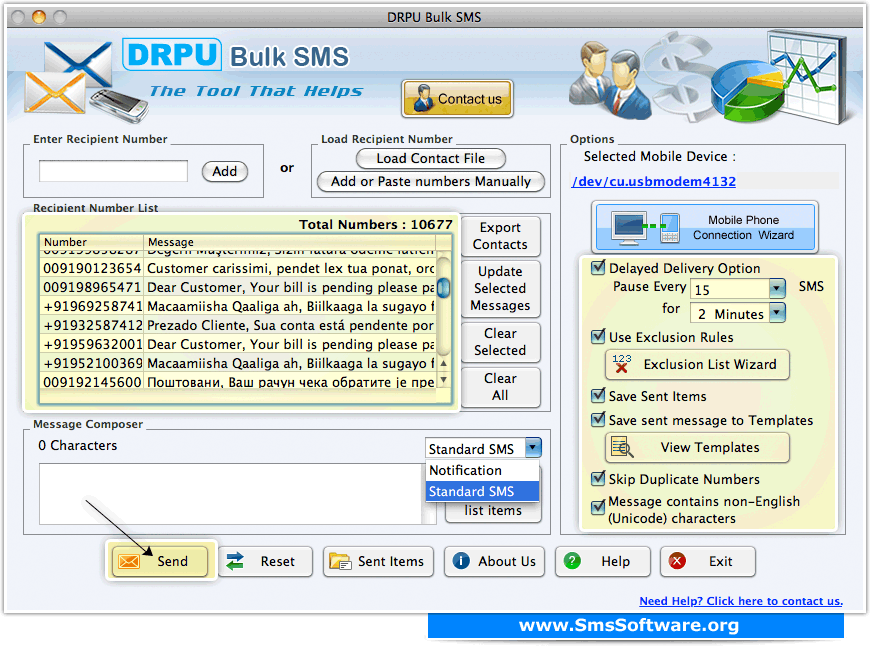870x647 pixels.
Task: Select row with number +91969258741
Action: click(239, 306)
